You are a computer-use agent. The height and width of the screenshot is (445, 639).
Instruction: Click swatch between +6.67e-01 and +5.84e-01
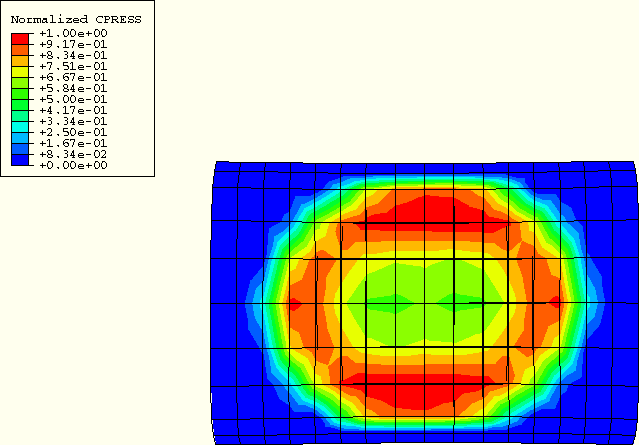(20, 83)
